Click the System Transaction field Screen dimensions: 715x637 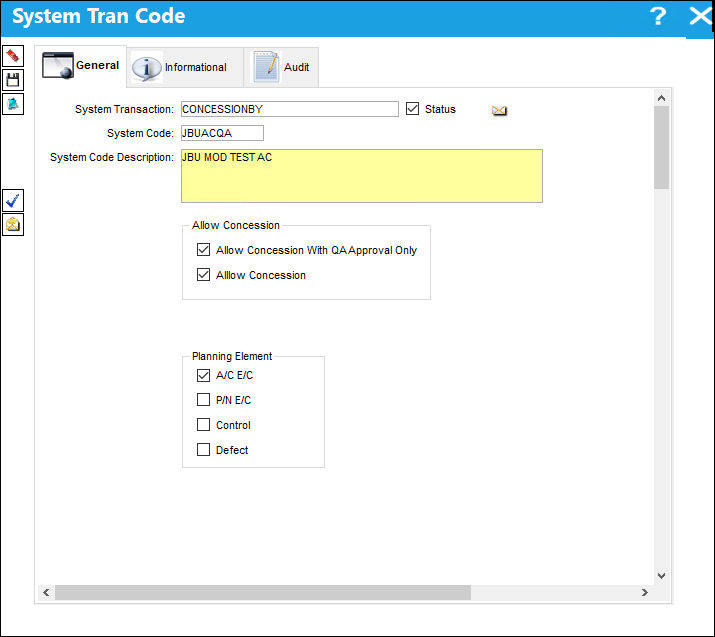tap(290, 109)
